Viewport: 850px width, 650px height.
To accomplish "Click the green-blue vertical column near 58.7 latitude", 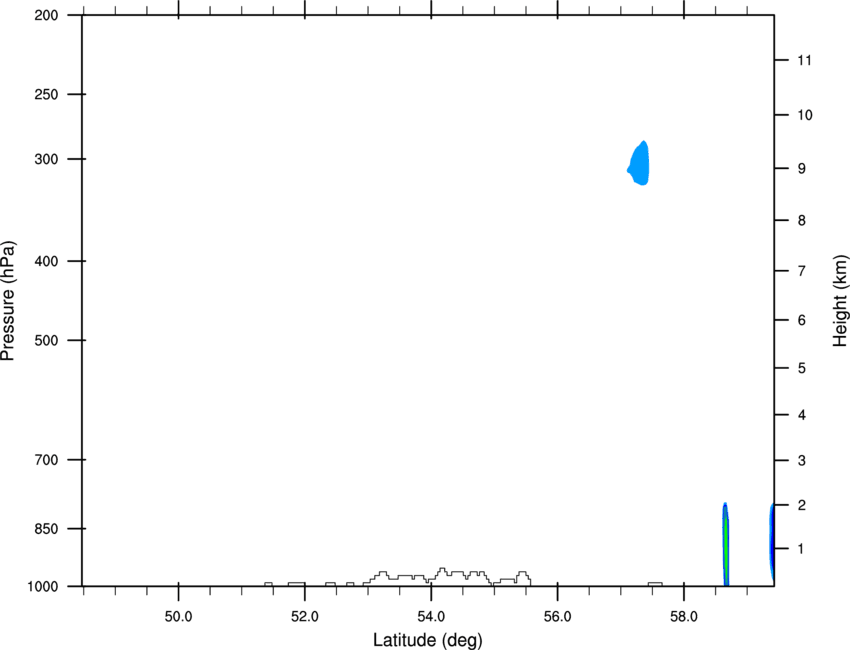I will point(725,545).
